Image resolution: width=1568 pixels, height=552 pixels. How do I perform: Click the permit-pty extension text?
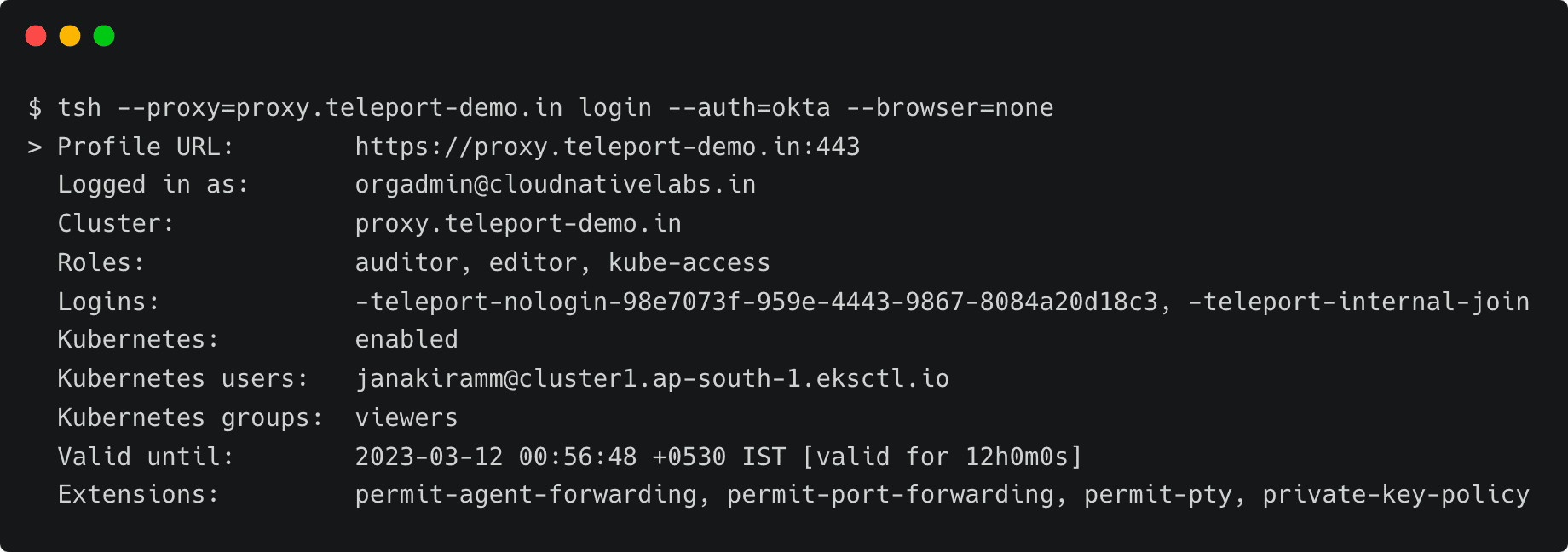click(1157, 495)
